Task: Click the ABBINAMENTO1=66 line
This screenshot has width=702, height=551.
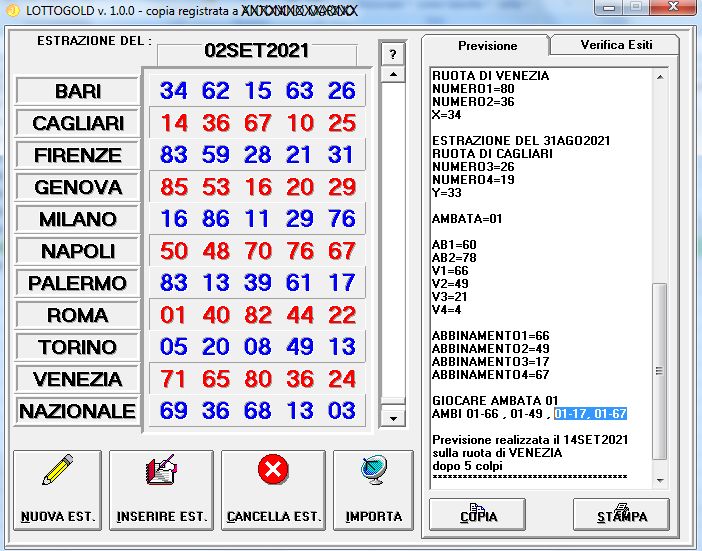Action: pos(490,336)
